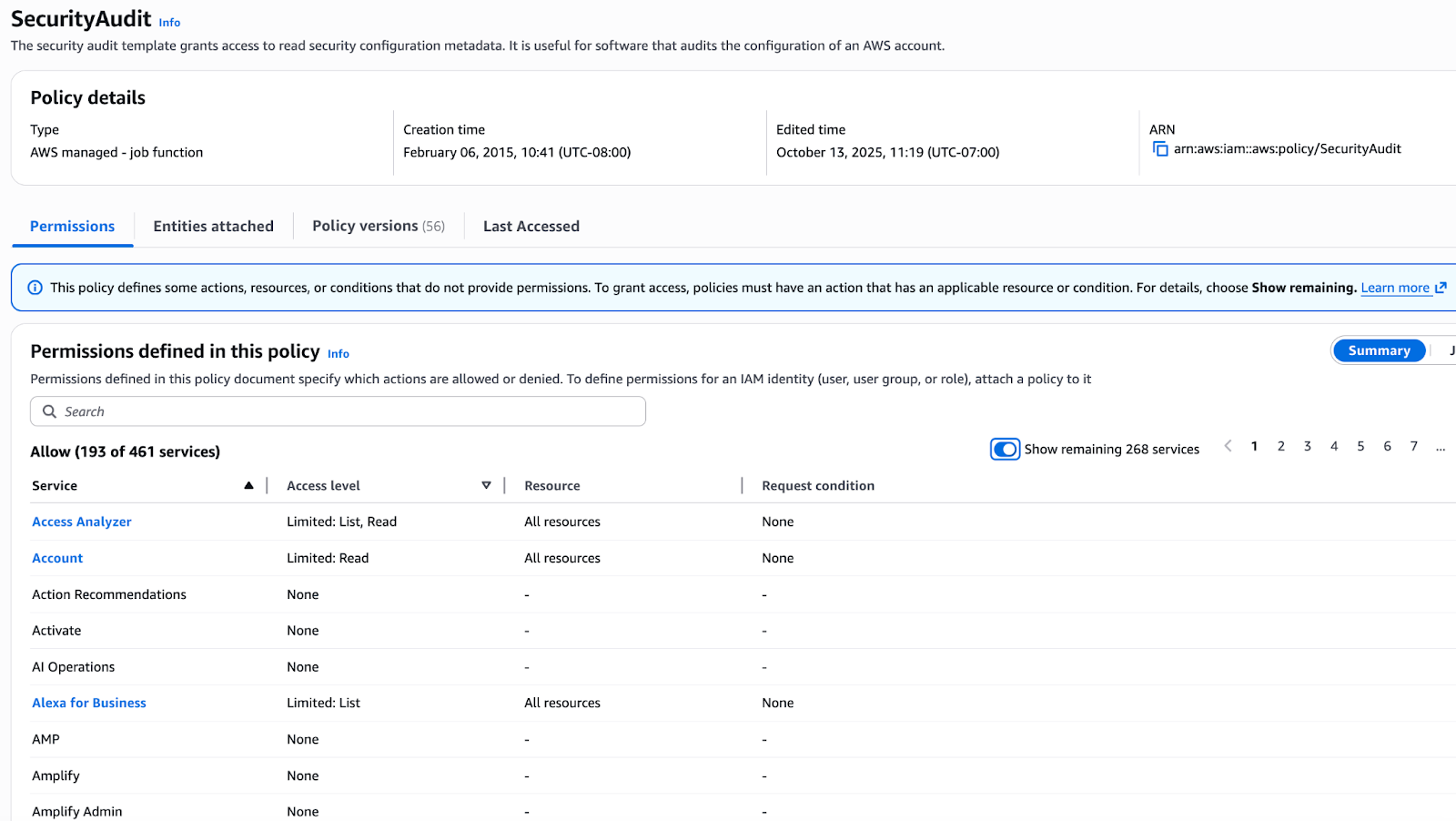Viewport: 1456px width, 821px height.
Task: Open the Account service link
Action: [x=57, y=558]
